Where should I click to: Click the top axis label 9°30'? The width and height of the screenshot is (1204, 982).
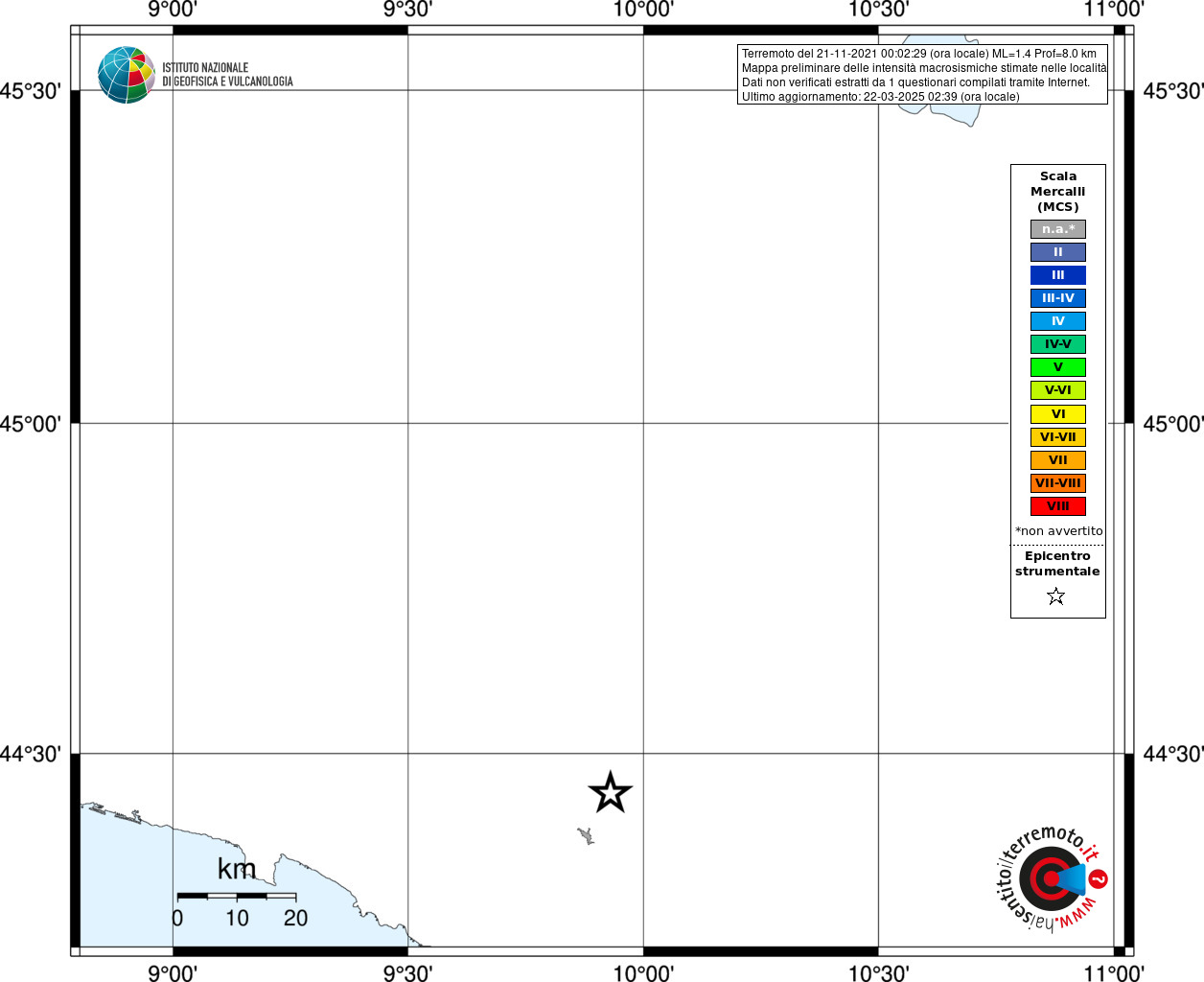click(407, 10)
